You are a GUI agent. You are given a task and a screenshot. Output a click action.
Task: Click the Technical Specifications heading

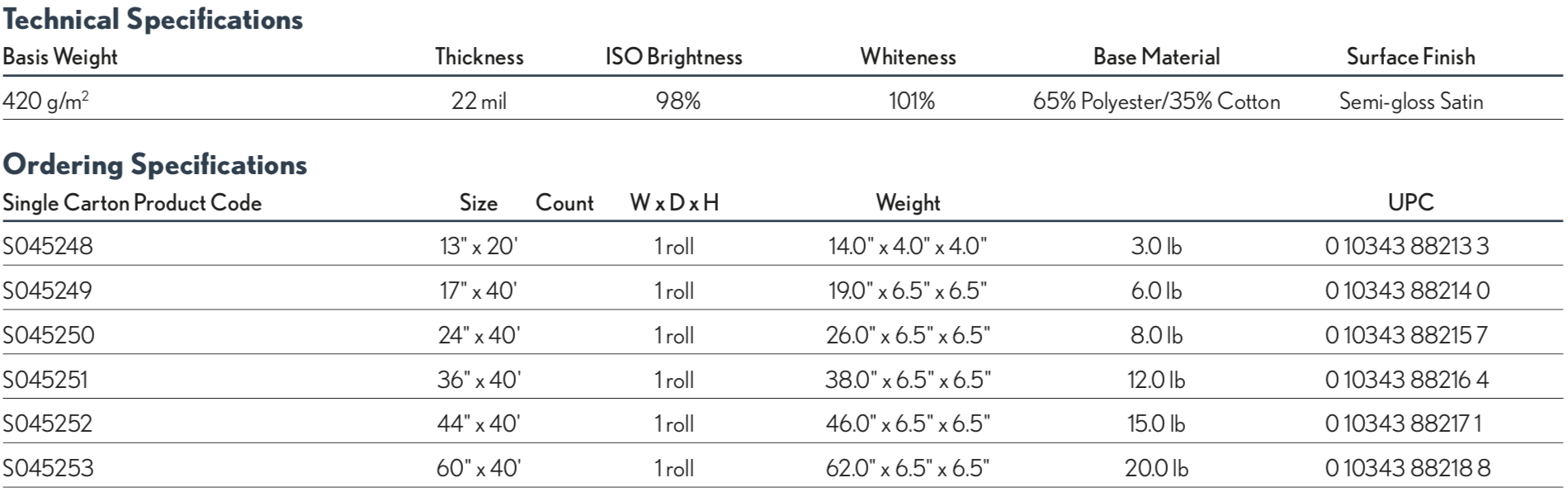pos(153,19)
